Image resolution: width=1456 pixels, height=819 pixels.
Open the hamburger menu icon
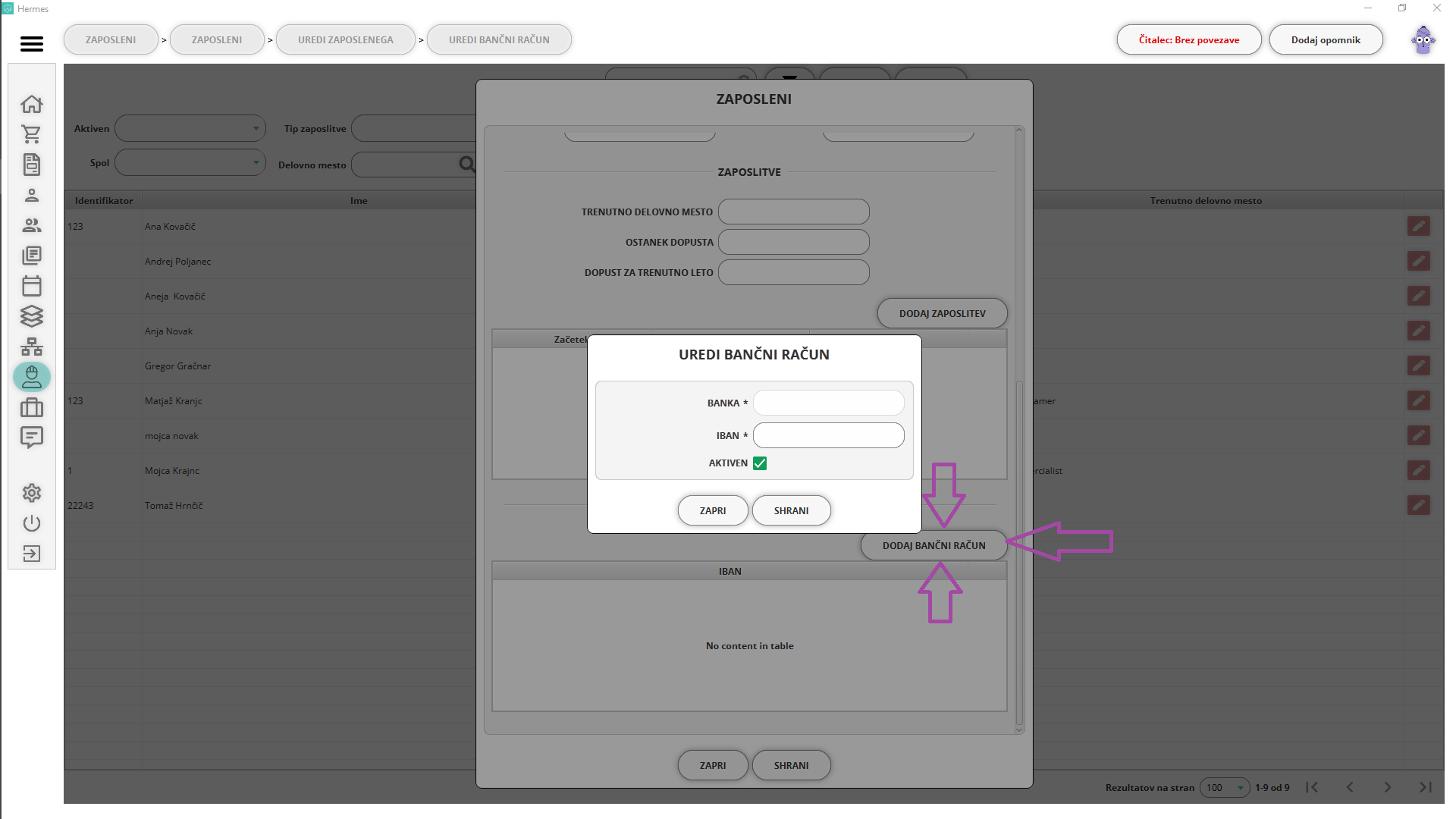coord(32,43)
